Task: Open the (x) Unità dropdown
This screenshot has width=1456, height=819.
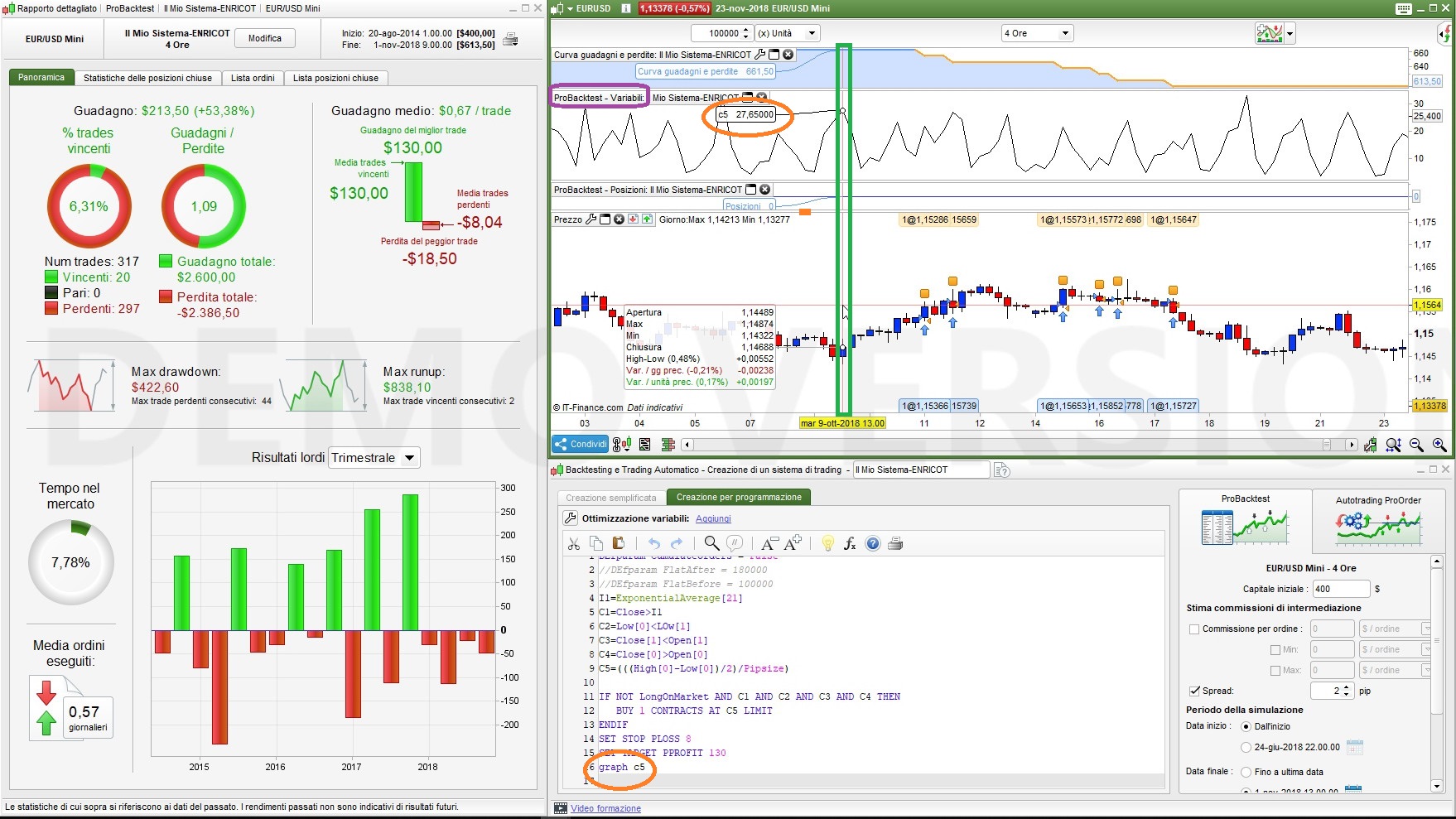Action: pos(787,33)
